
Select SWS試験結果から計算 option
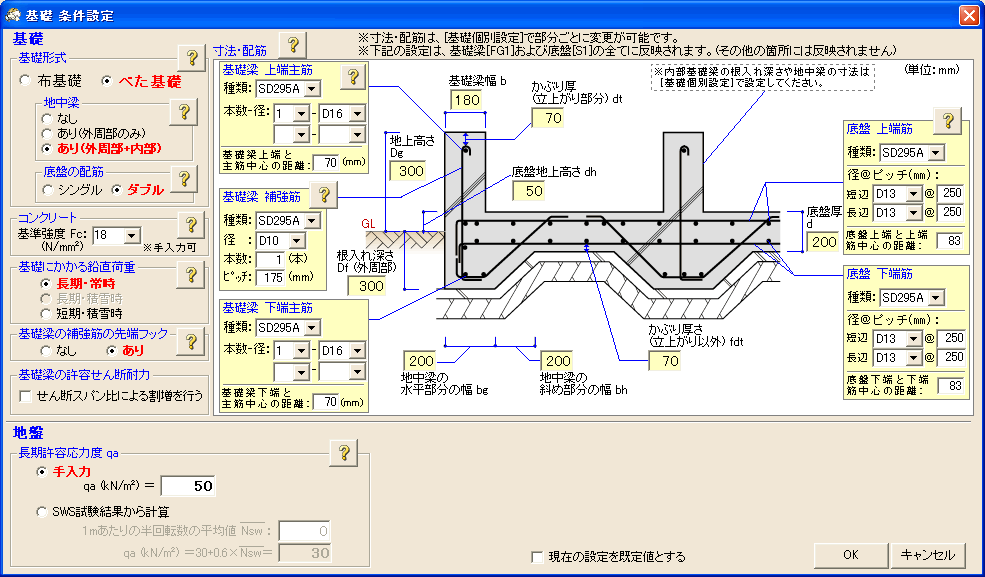pos(103,512)
